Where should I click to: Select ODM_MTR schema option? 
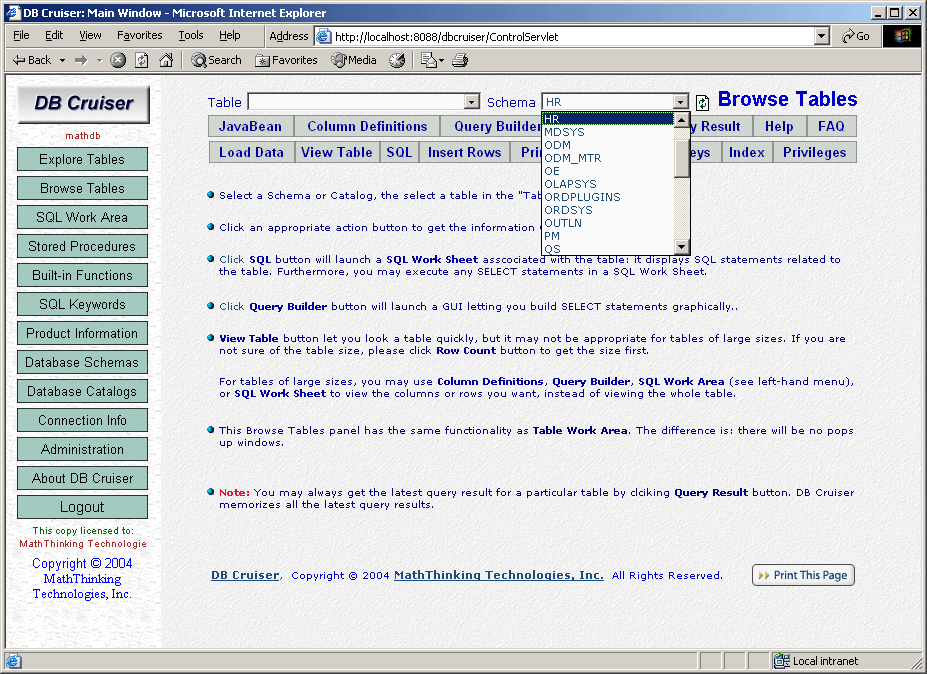(x=608, y=158)
